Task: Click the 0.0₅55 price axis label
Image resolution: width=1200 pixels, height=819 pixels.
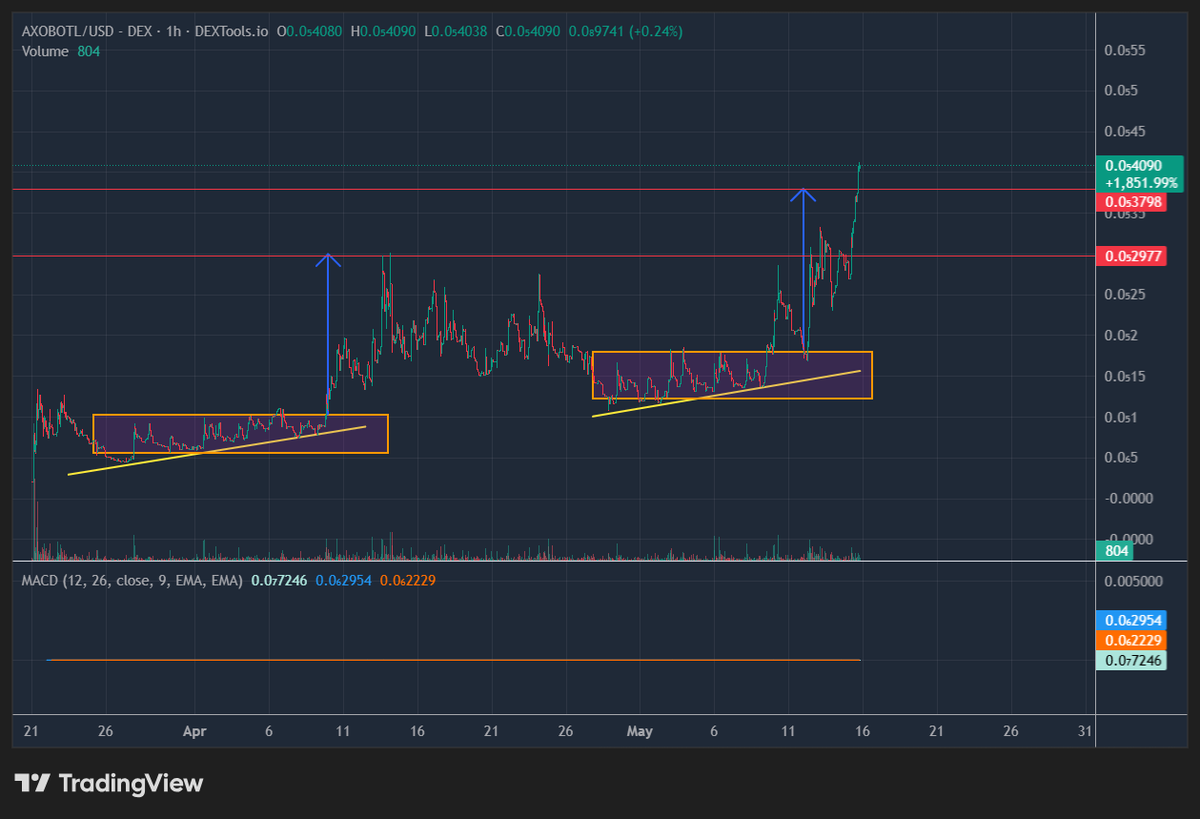Action: (x=1124, y=50)
